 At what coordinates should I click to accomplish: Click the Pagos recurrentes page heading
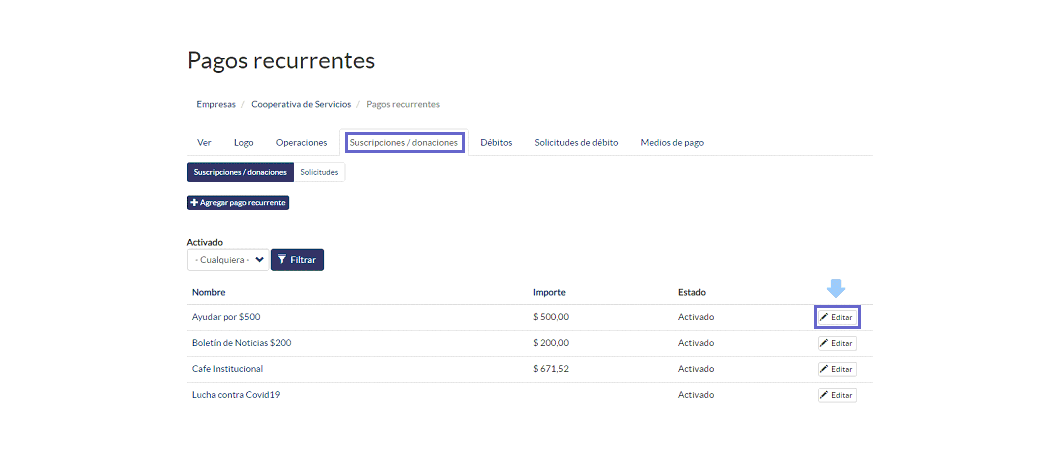[281, 60]
